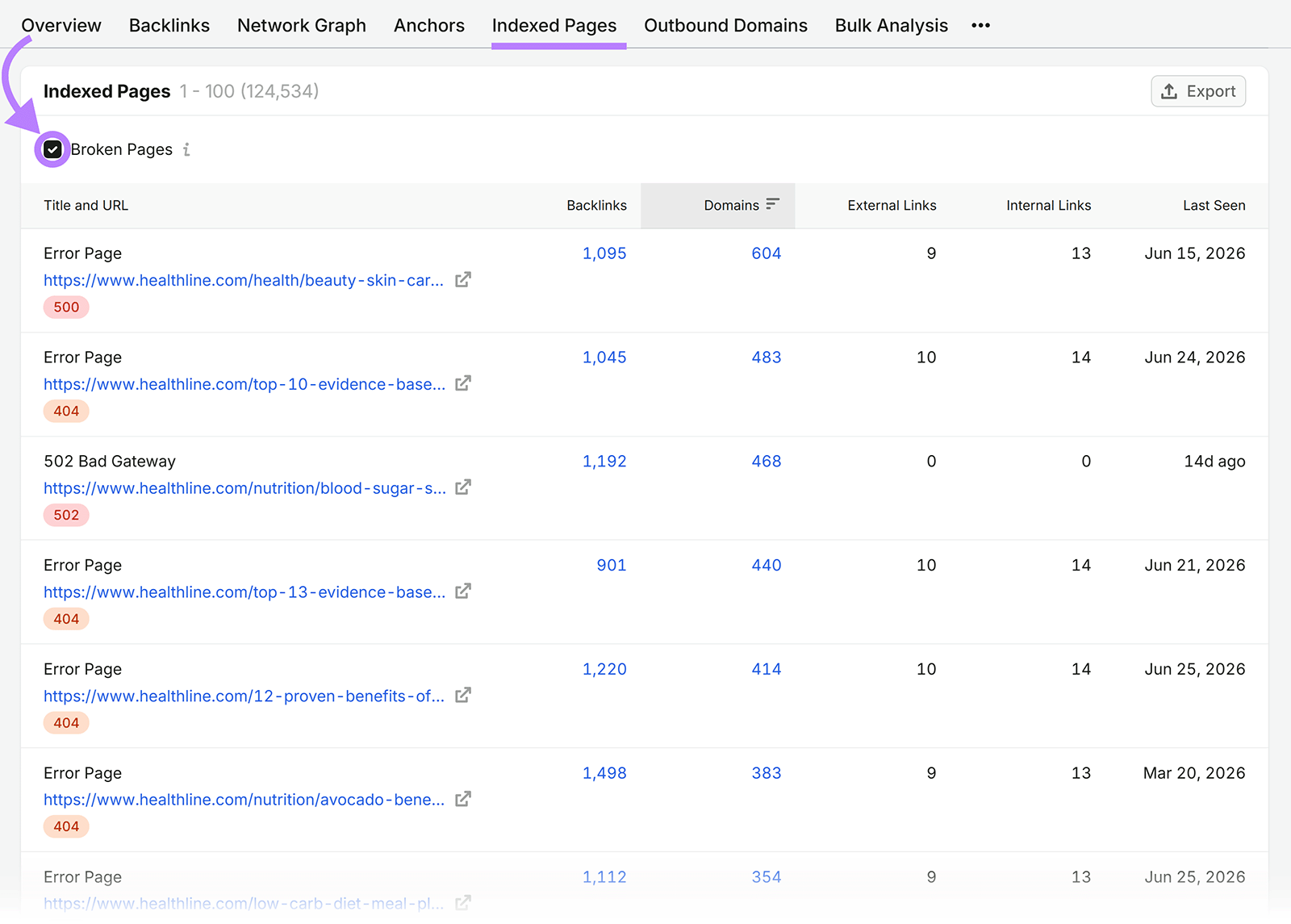Switch to the Backlinks tab
The image size is (1291, 924).
(x=169, y=26)
